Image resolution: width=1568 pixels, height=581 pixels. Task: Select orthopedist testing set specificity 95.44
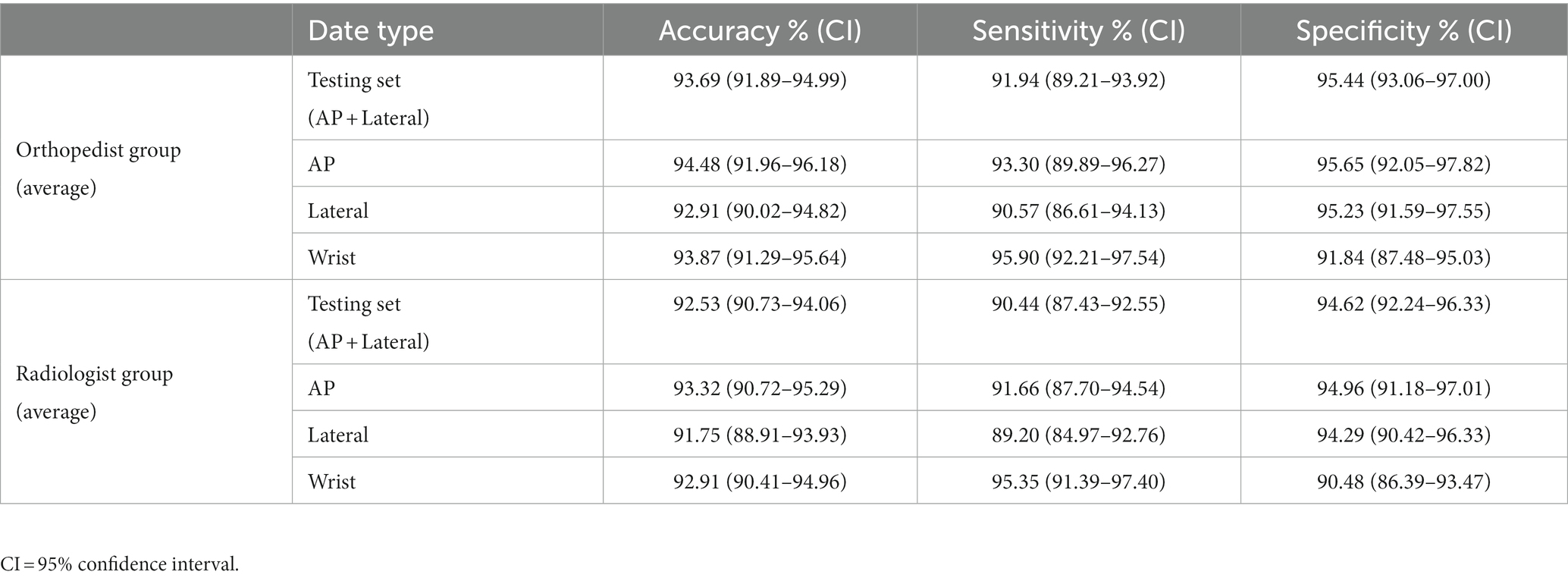click(1403, 80)
